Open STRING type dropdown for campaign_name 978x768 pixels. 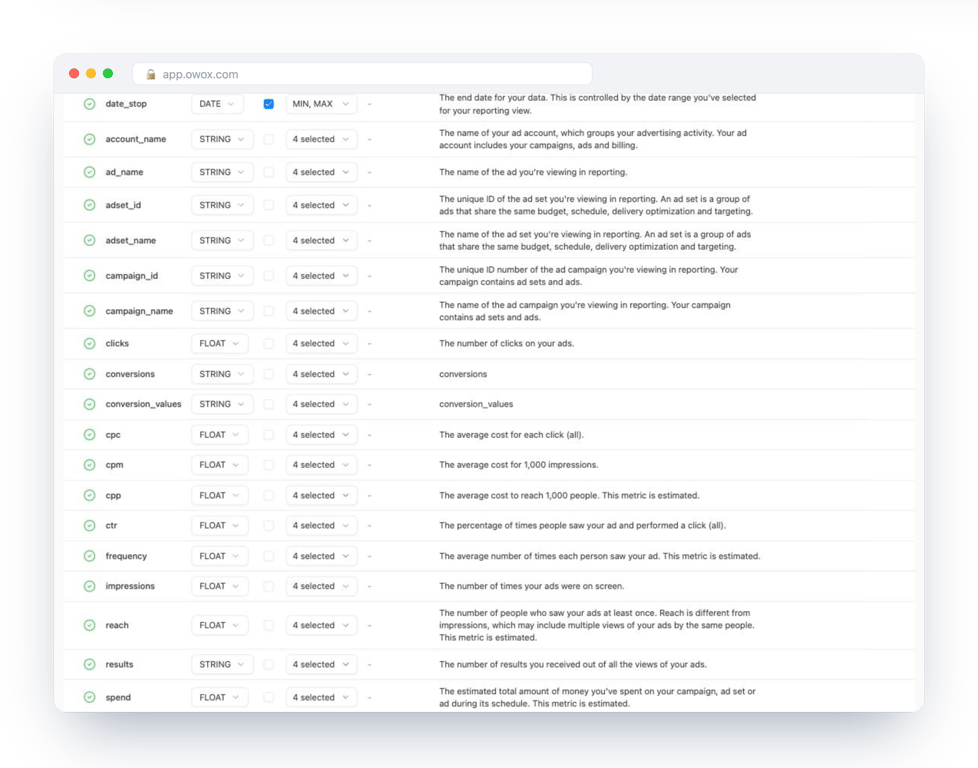222,311
